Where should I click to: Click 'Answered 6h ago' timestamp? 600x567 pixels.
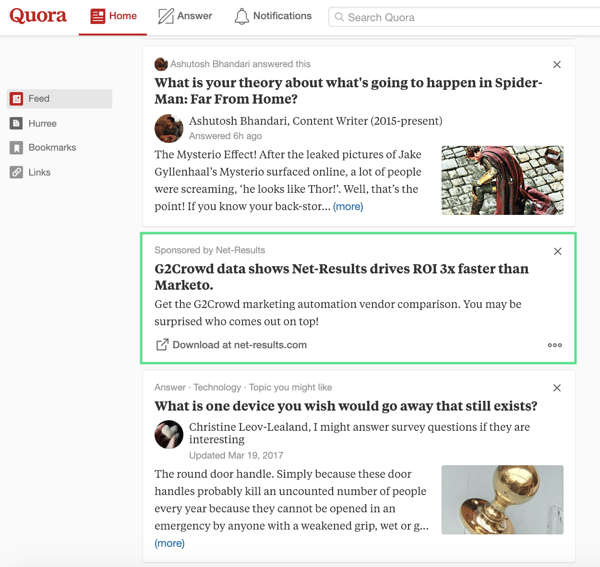click(225, 136)
